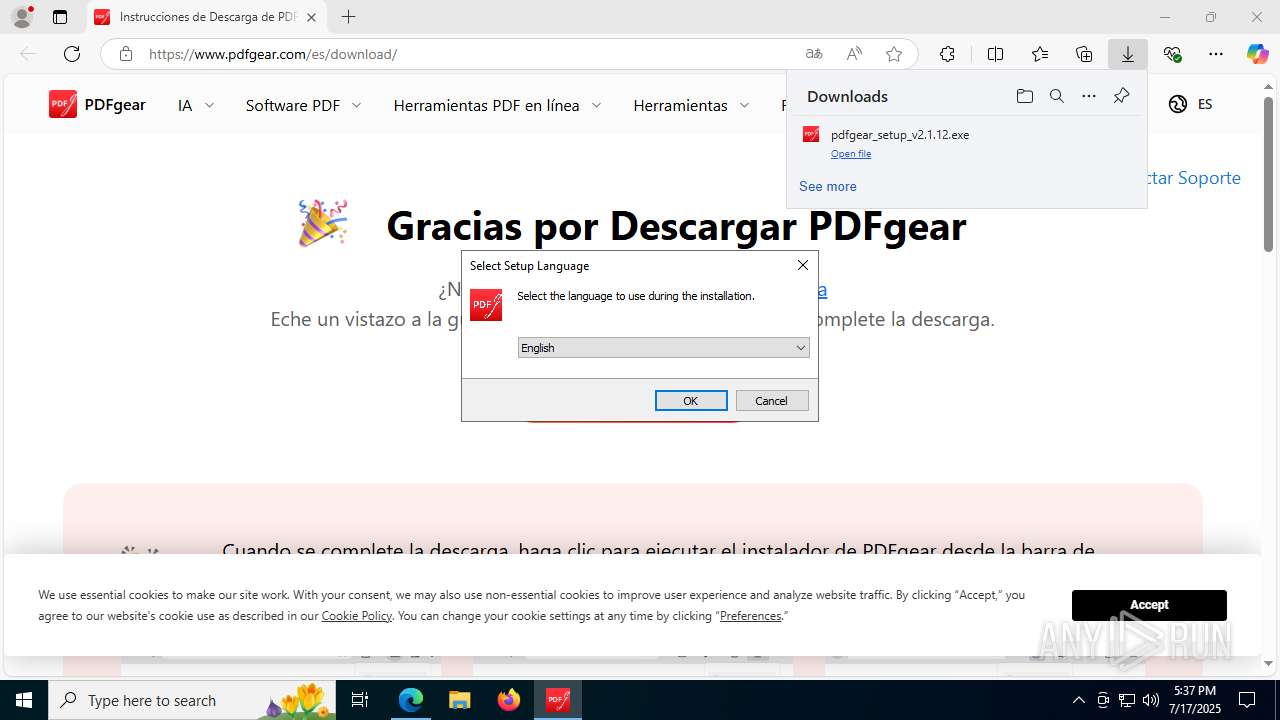Open browser essentials heart icon
This screenshot has height=720, width=1280.
click(x=1172, y=54)
